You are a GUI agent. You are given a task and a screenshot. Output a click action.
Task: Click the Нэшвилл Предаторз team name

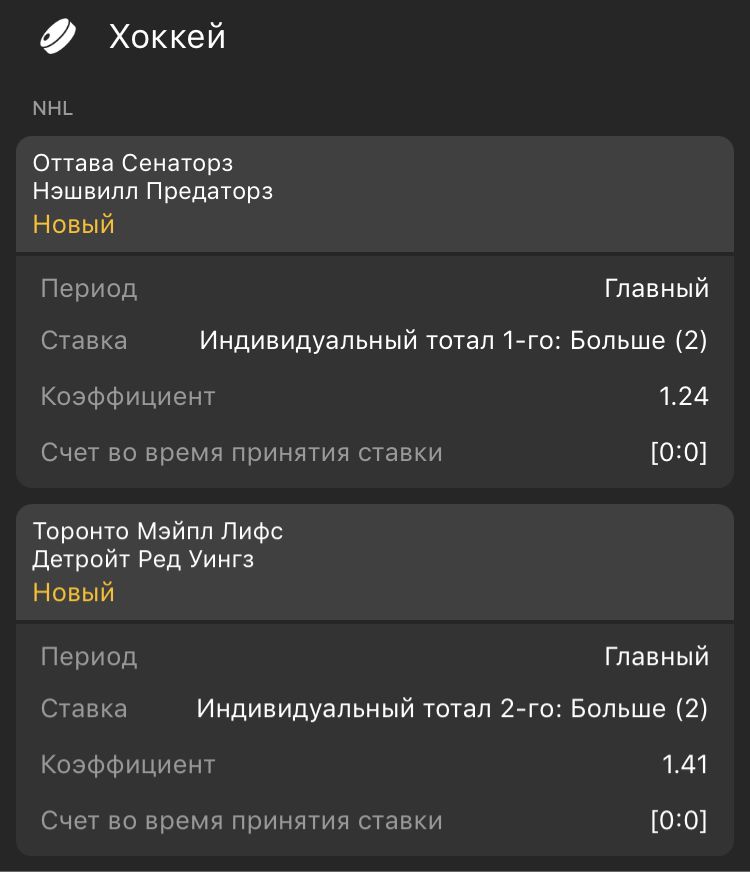click(x=153, y=191)
